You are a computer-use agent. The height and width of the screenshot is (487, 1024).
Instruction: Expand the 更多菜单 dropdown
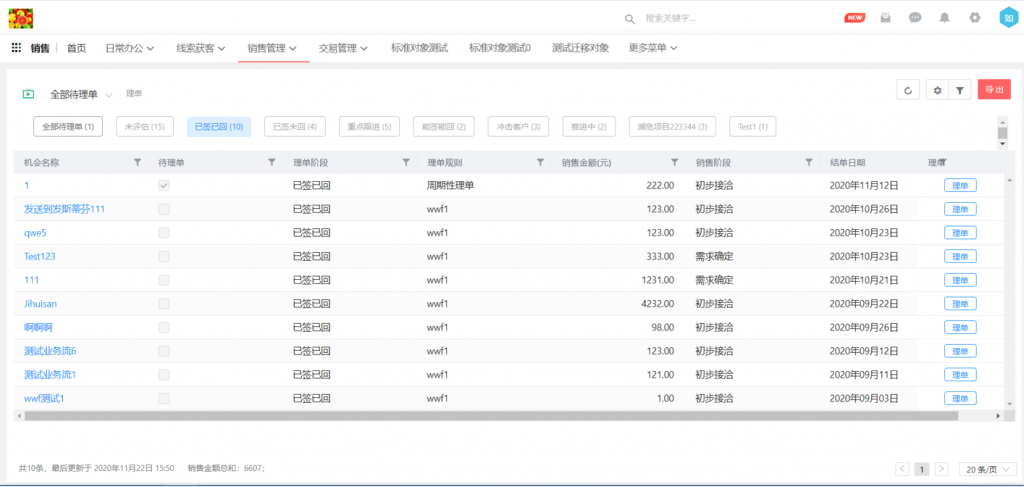coord(653,48)
